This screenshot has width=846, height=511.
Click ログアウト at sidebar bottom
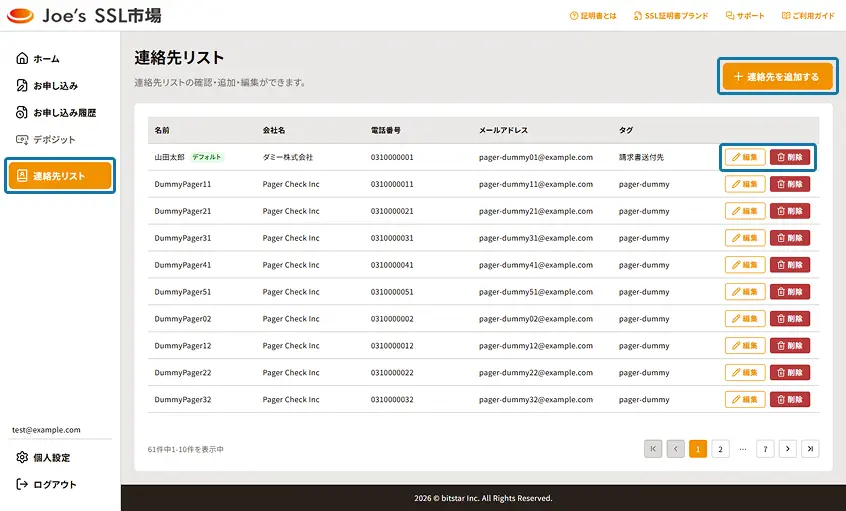(x=46, y=484)
